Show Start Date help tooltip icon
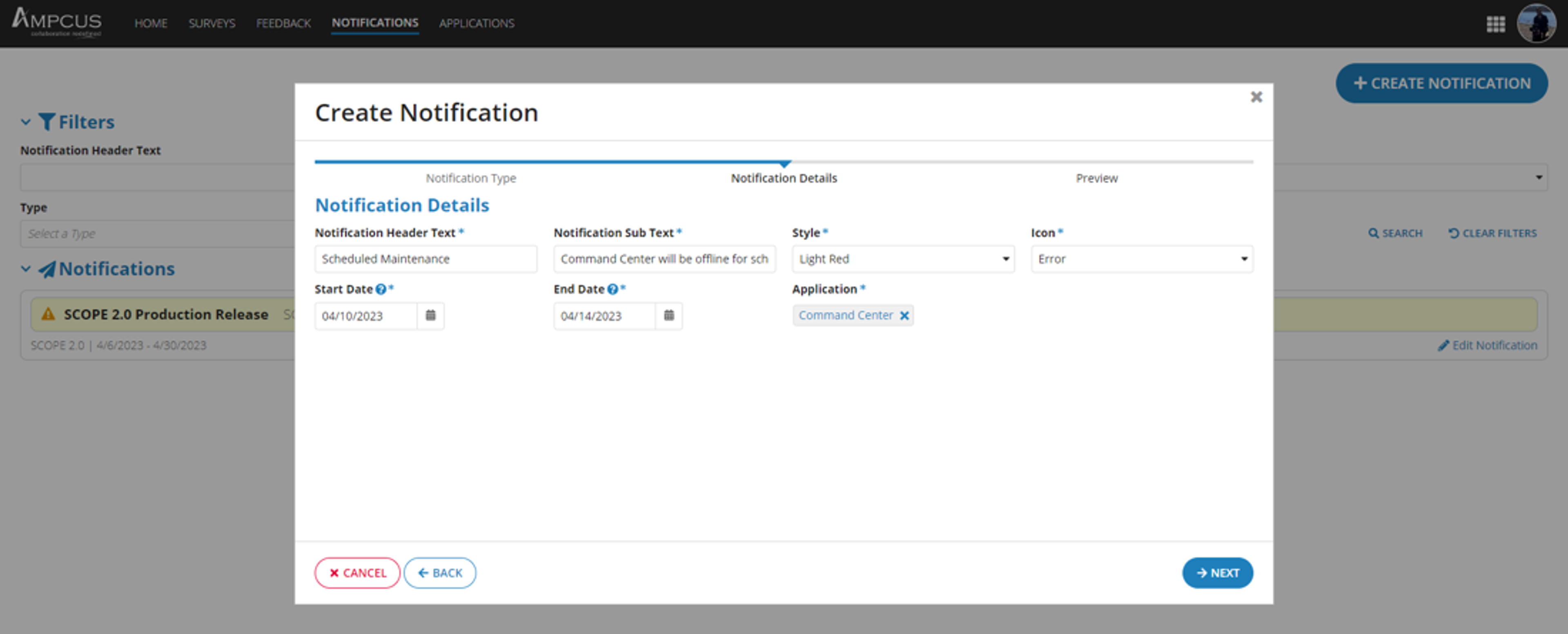1568x634 pixels. 381,289
